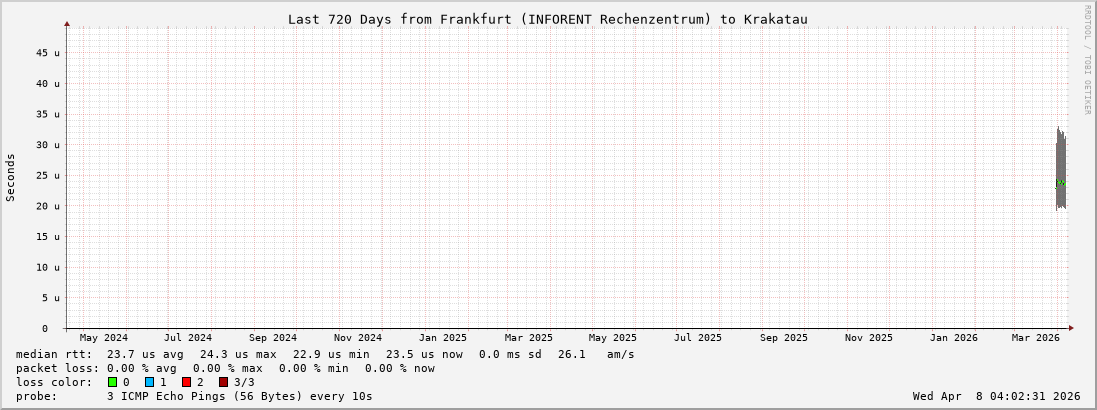Click the '25 u' y-axis tick label

49,176
